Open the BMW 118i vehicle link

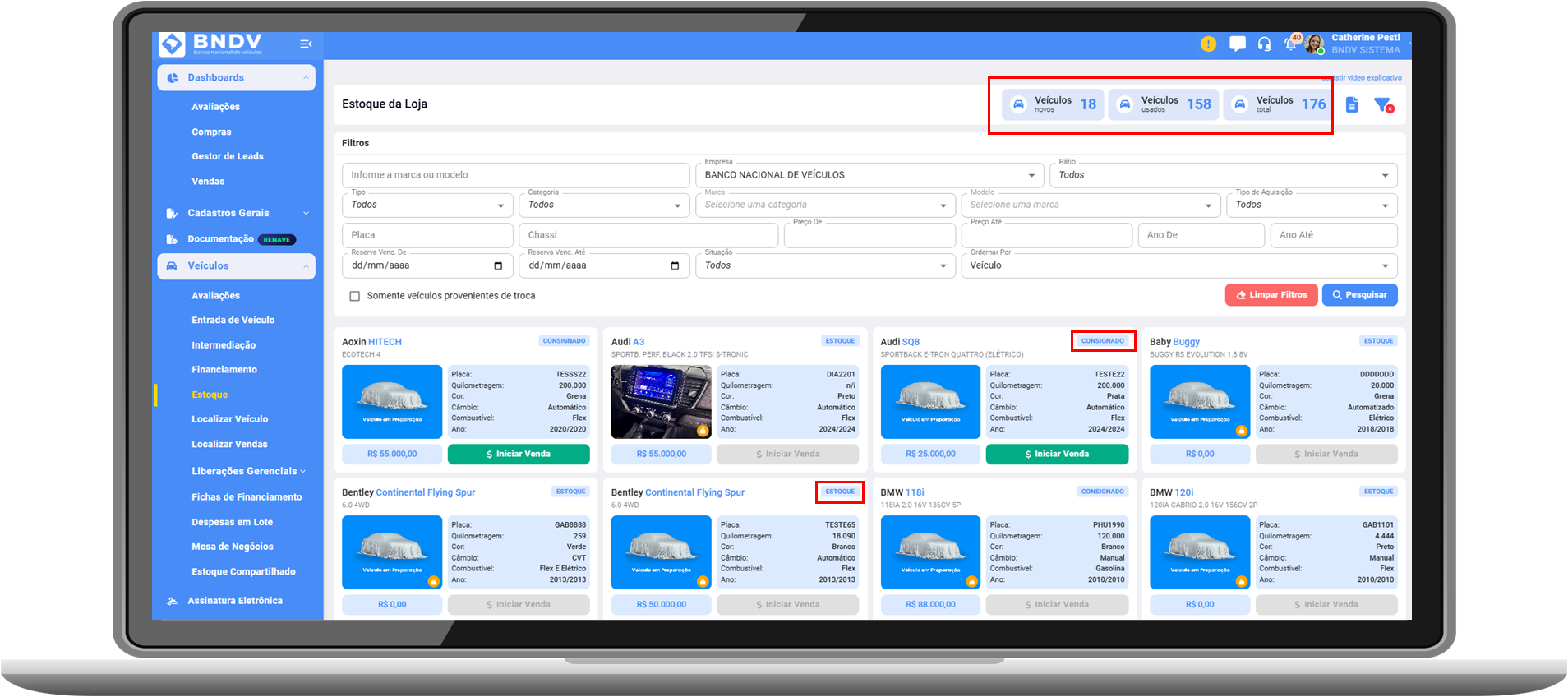click(x=915, y=493)
